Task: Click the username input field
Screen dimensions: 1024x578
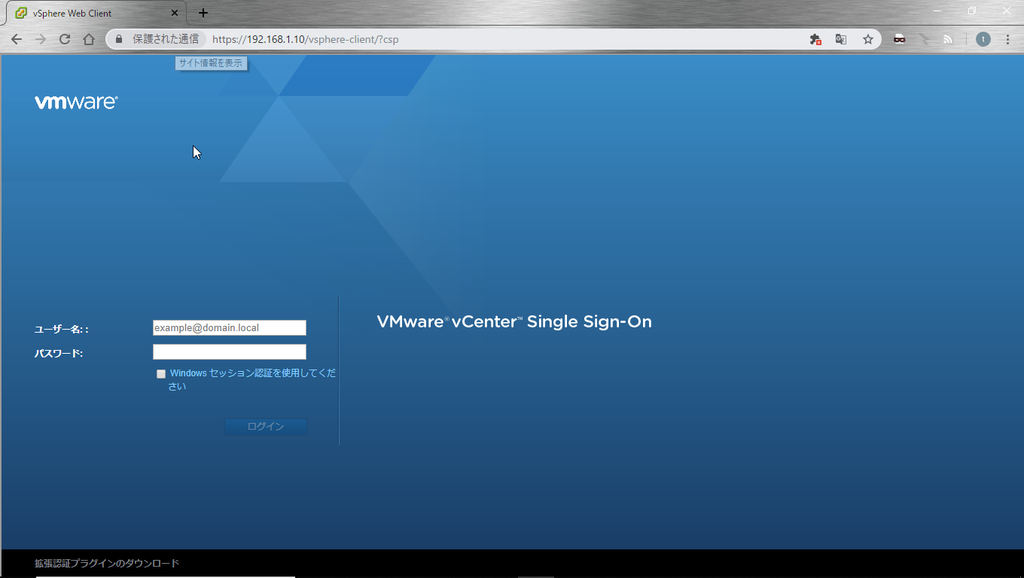Action: click(229, 328)
